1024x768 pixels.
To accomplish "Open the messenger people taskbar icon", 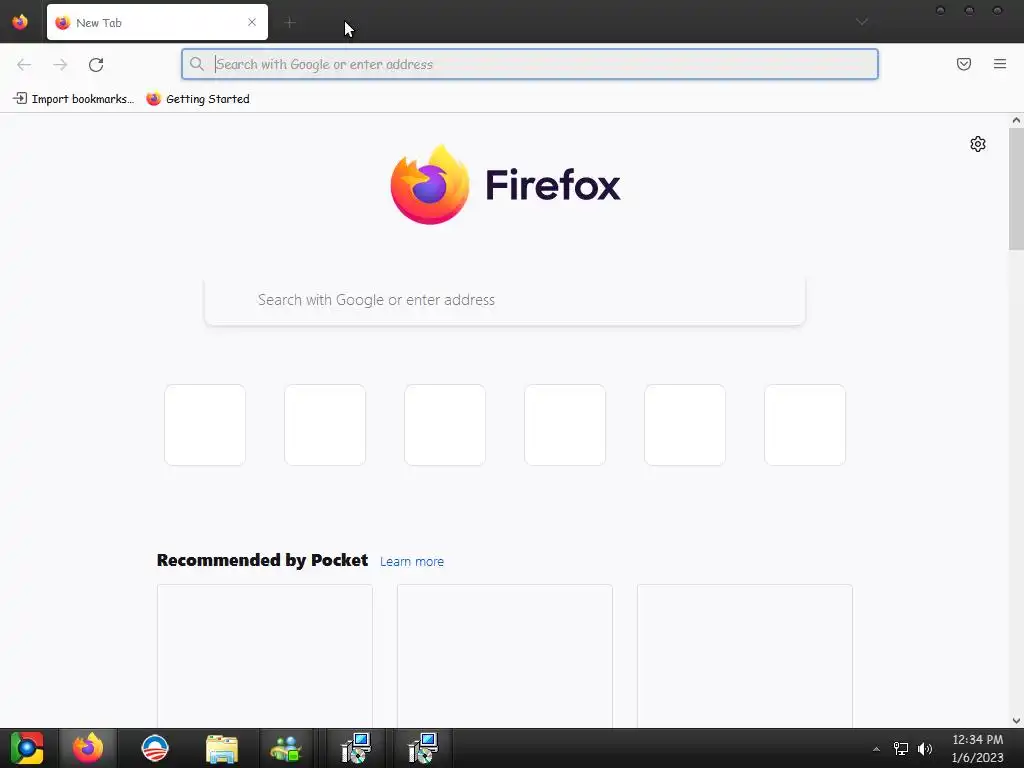I will tap(286, 748).
